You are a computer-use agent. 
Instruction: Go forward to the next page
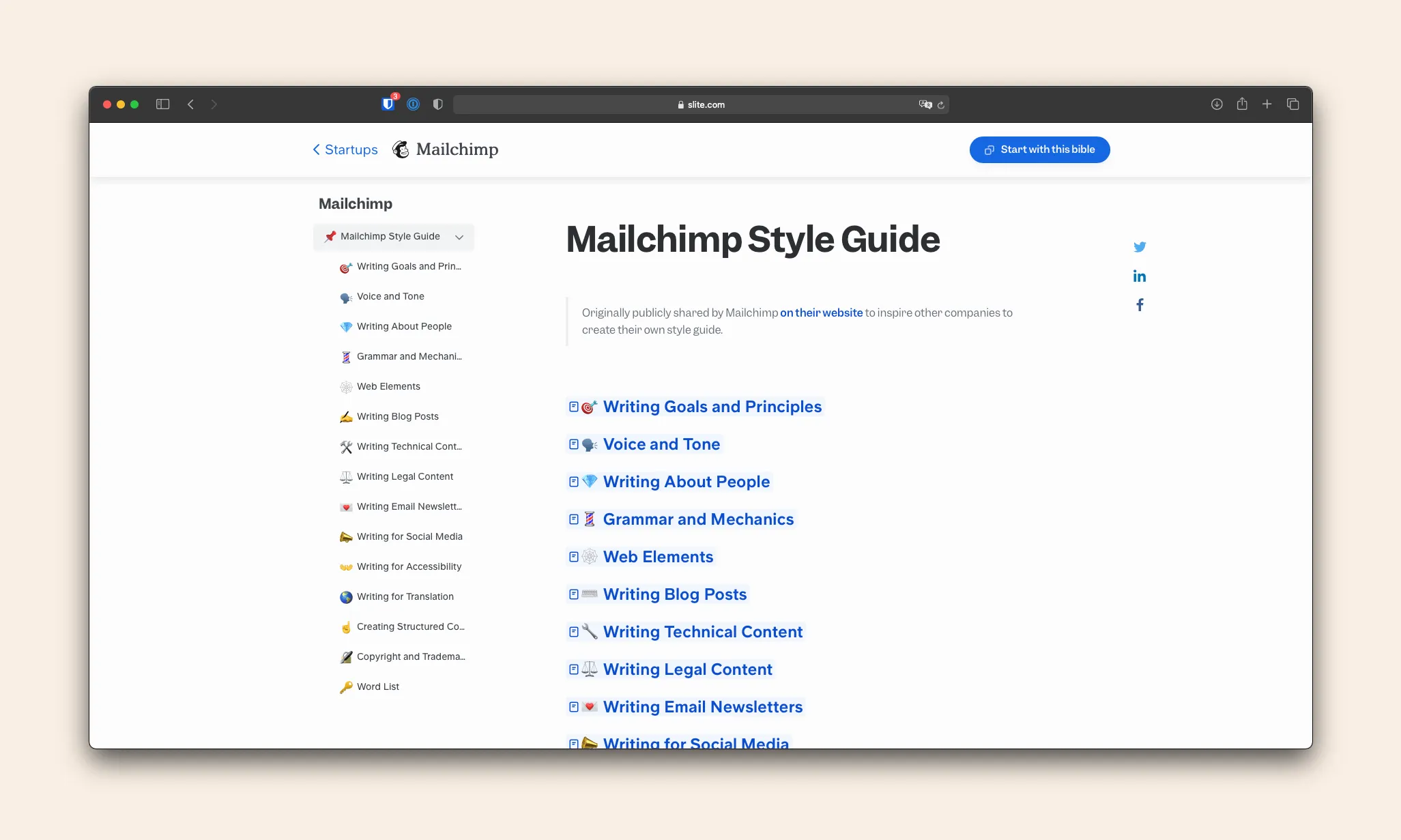click(214, 104)
